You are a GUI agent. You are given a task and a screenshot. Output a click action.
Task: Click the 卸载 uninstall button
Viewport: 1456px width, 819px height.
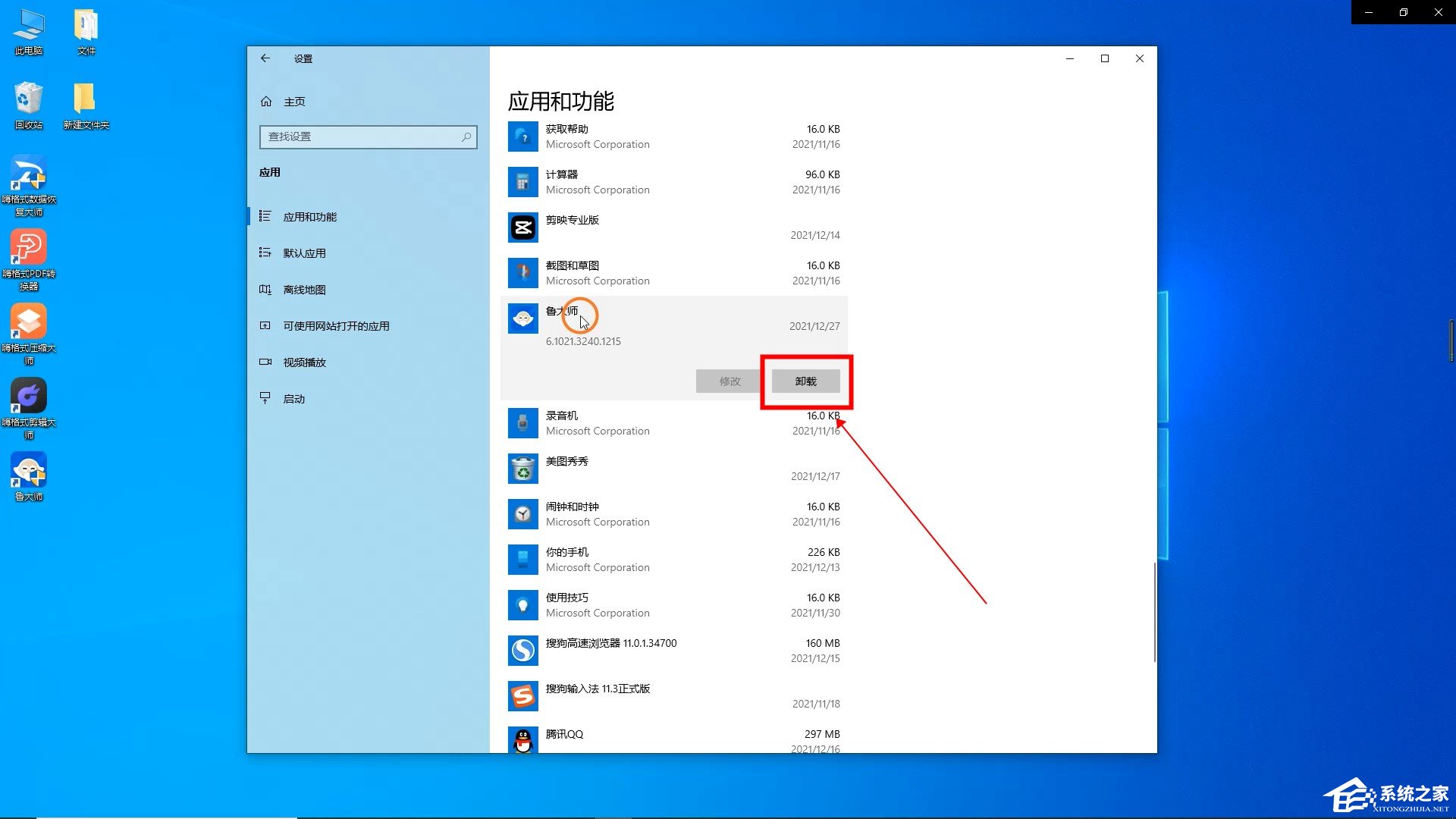tap(805, 381)
